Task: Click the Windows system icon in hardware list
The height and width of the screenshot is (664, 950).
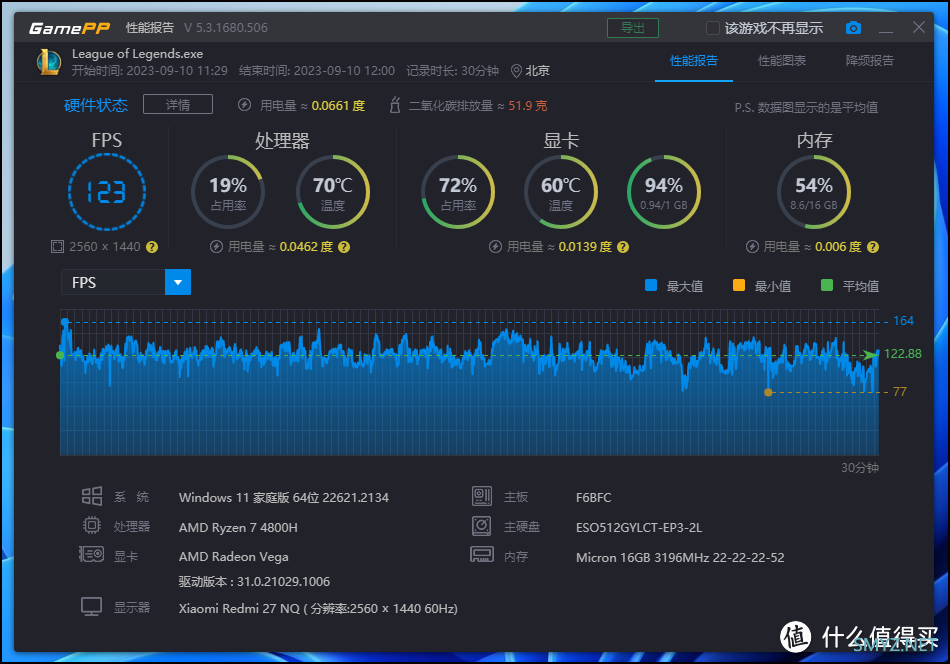Action: point(92,496)
